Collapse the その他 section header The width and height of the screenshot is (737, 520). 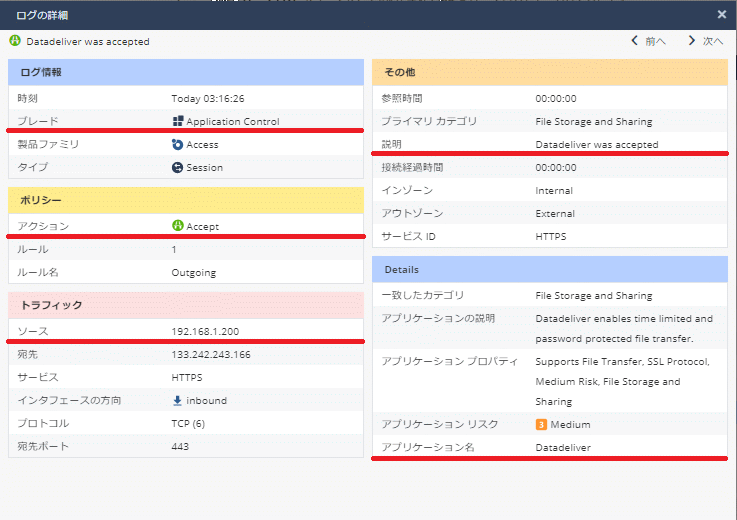tap(549, 72)
